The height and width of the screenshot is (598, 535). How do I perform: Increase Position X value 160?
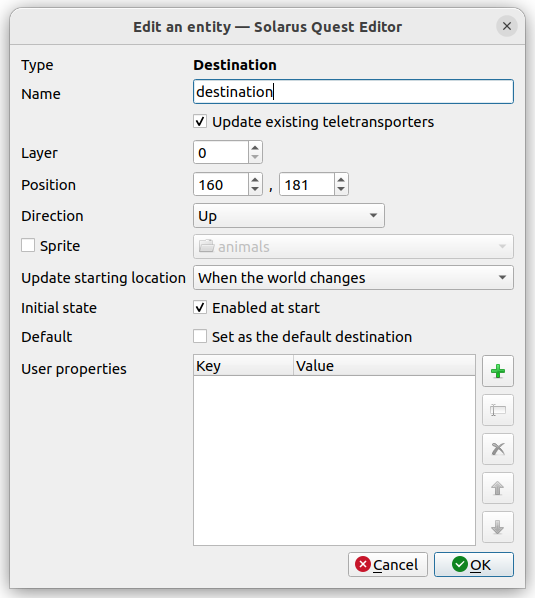coord(255,179)
